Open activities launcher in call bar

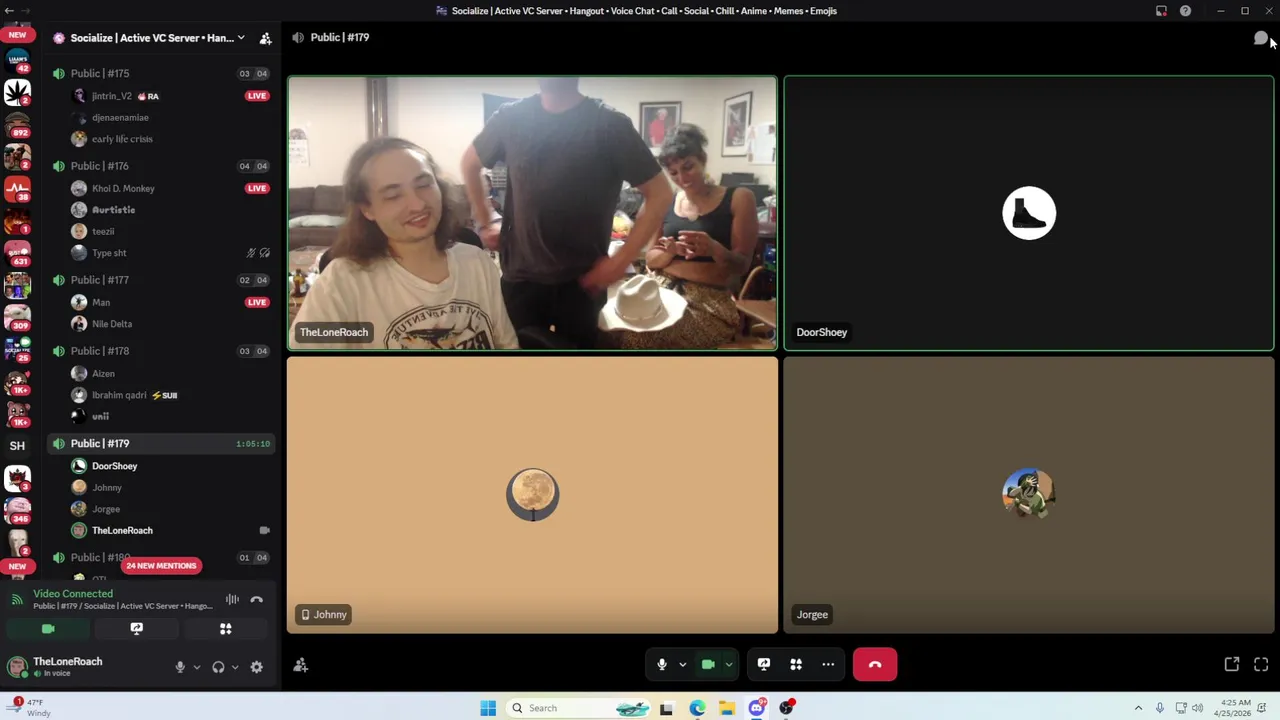coord(796,664)
